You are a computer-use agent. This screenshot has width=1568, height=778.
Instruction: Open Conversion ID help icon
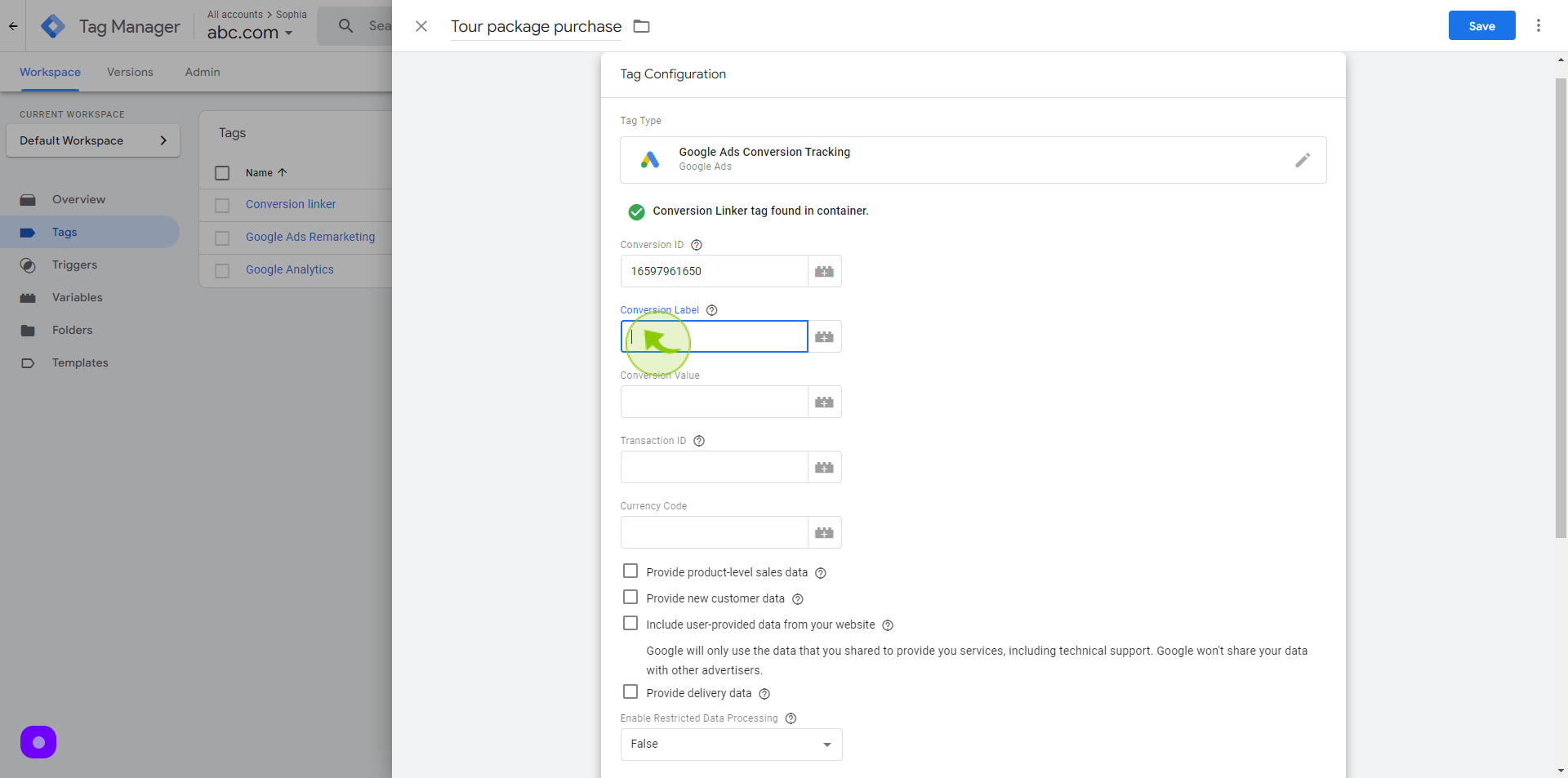697,245
